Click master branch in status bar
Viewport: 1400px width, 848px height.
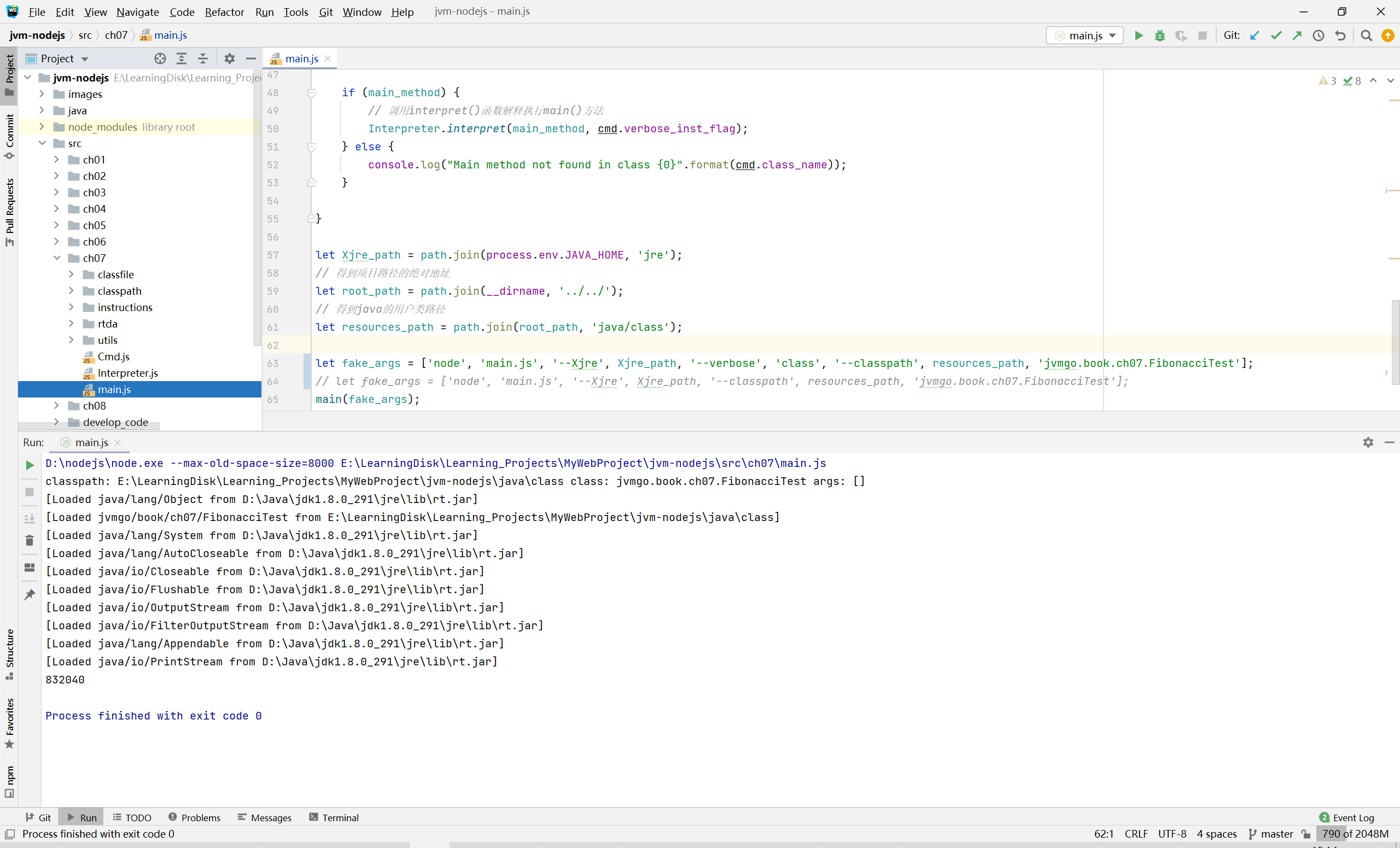click(1271, 834)
